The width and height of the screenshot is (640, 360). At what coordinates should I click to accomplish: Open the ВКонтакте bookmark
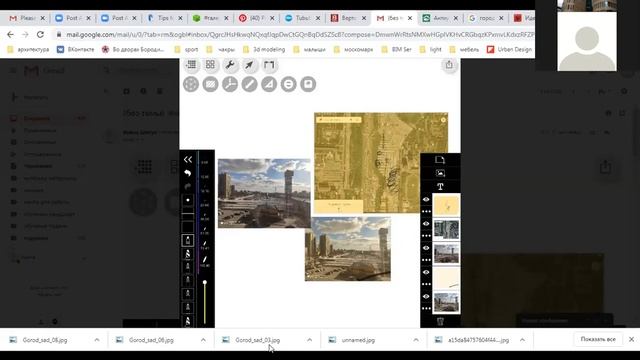pos(76,49)
